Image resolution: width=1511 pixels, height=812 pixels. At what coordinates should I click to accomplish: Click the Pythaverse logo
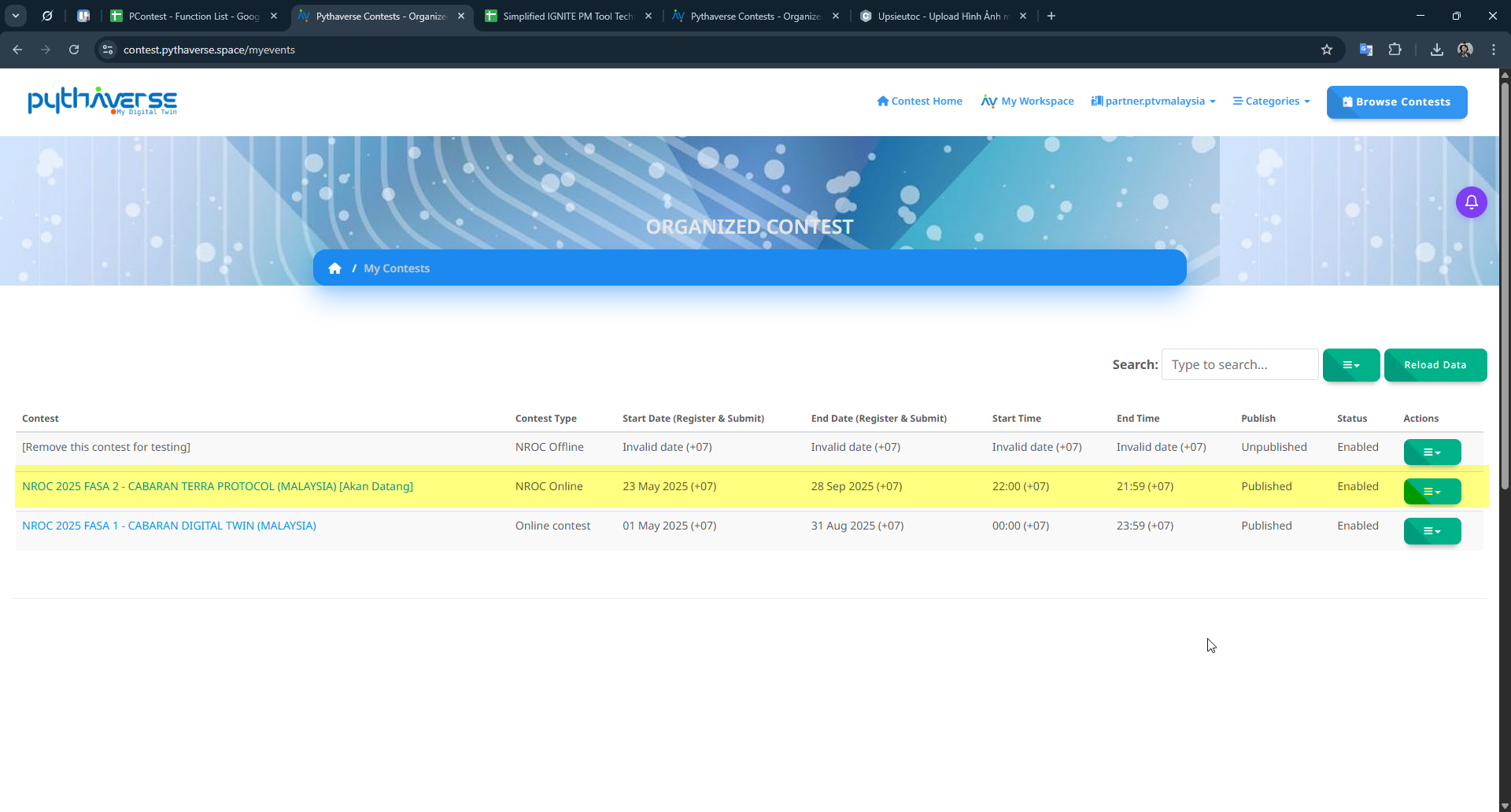[102, 101]
